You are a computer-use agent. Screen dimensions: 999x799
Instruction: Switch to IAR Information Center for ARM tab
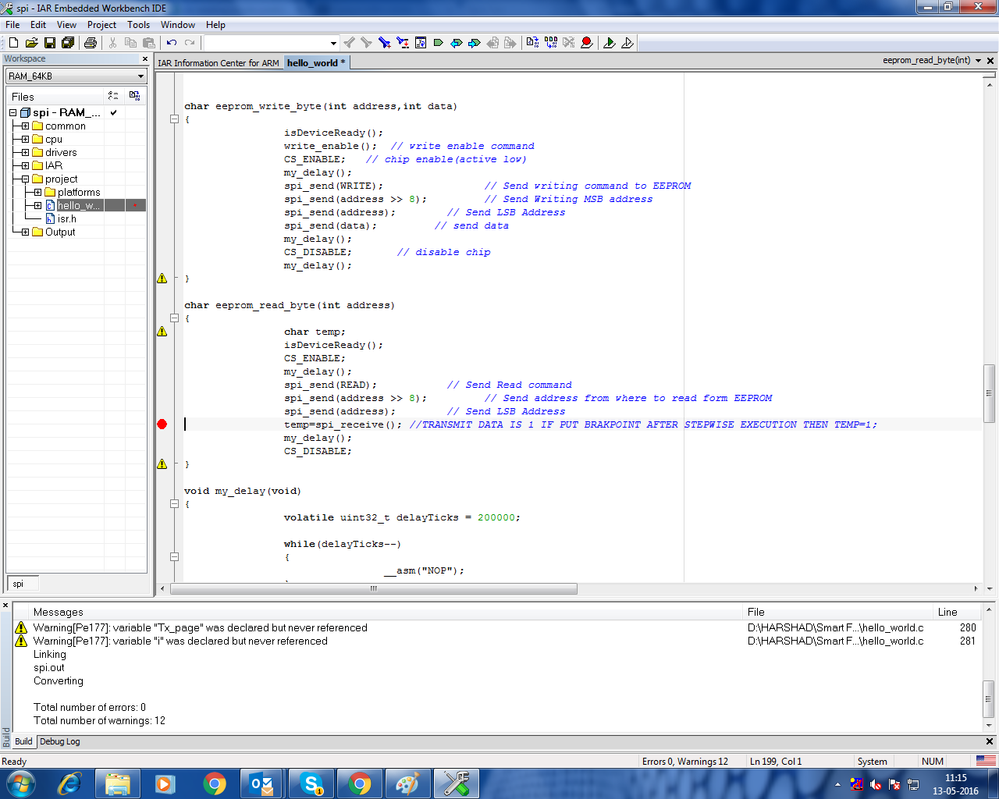click(219, 63)
